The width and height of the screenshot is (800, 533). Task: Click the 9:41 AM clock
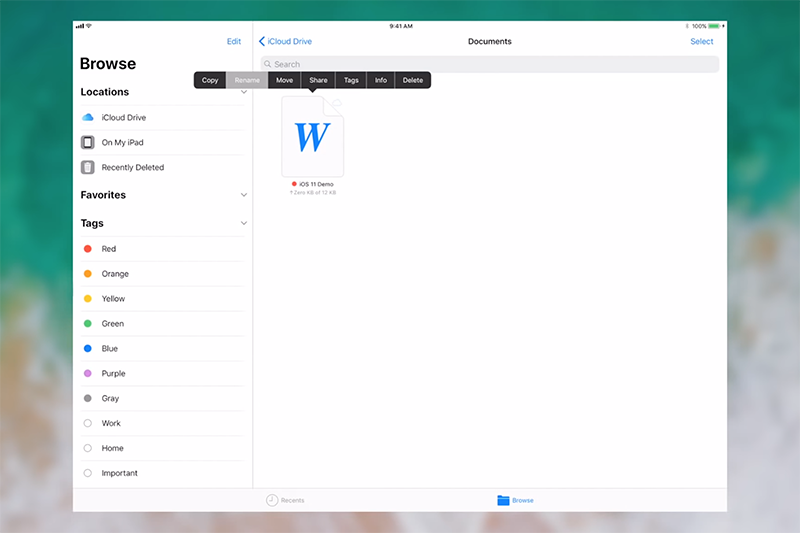[x=401, y=26]
